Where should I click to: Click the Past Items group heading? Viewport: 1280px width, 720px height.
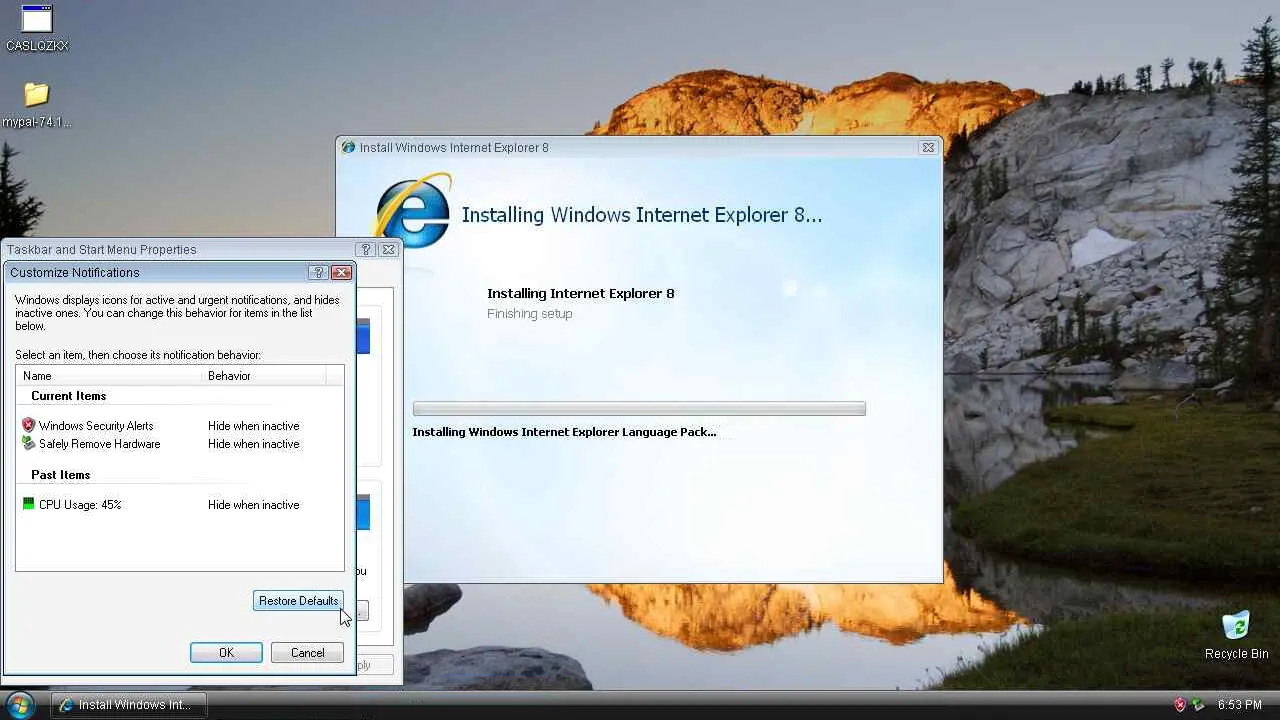tap(60, 475)
